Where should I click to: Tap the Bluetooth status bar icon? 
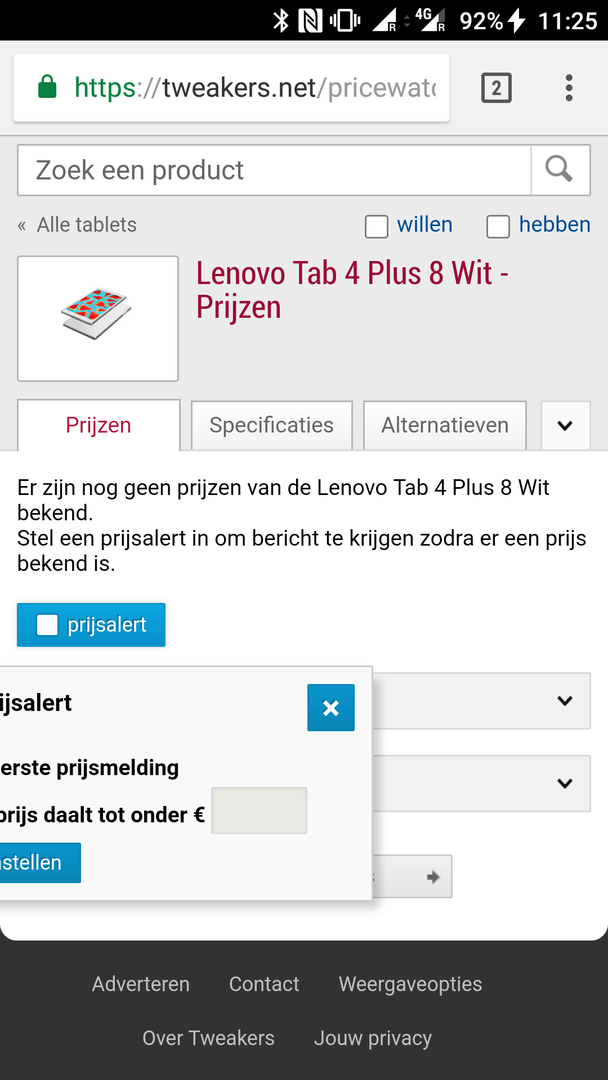click(x=281, y=20)
